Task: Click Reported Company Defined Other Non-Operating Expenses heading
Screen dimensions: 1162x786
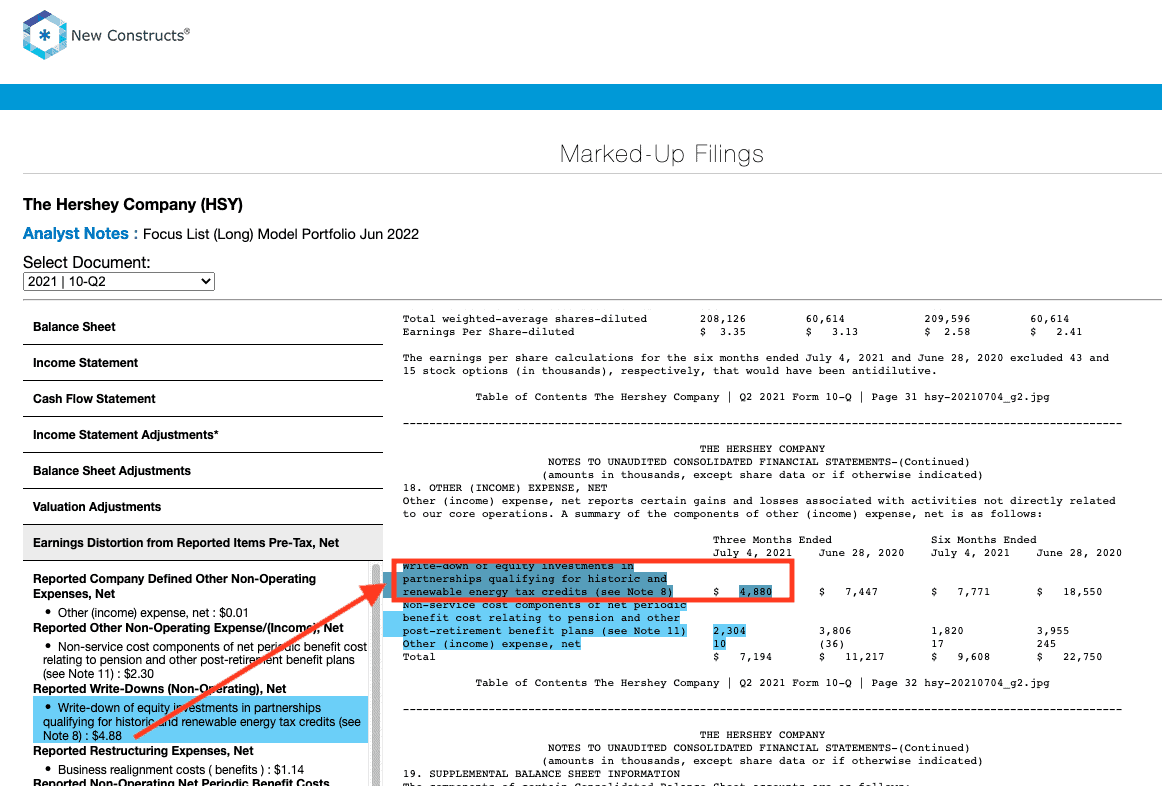Action: (x=174, y=586)
